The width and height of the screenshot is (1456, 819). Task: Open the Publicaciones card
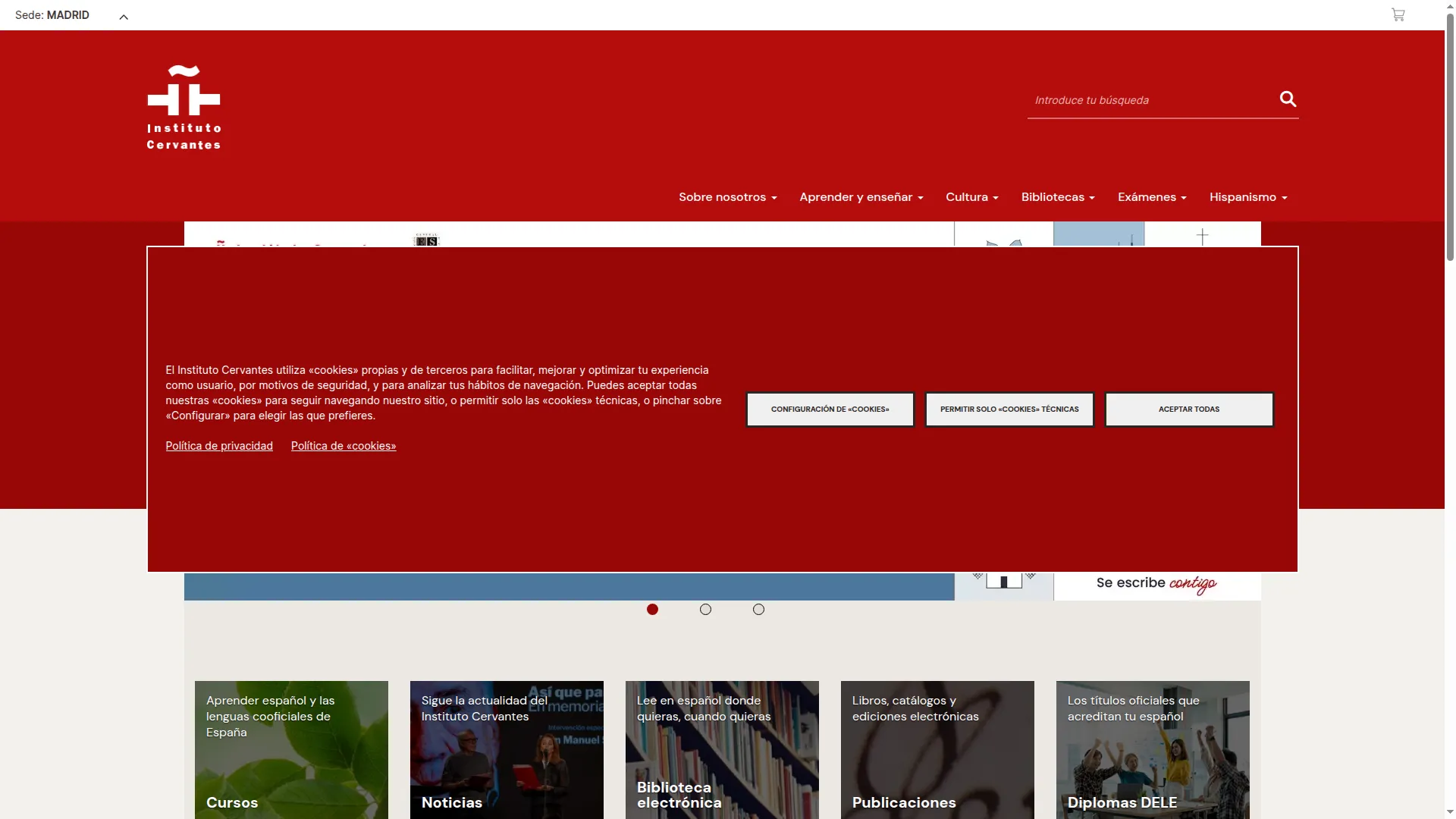937,749
